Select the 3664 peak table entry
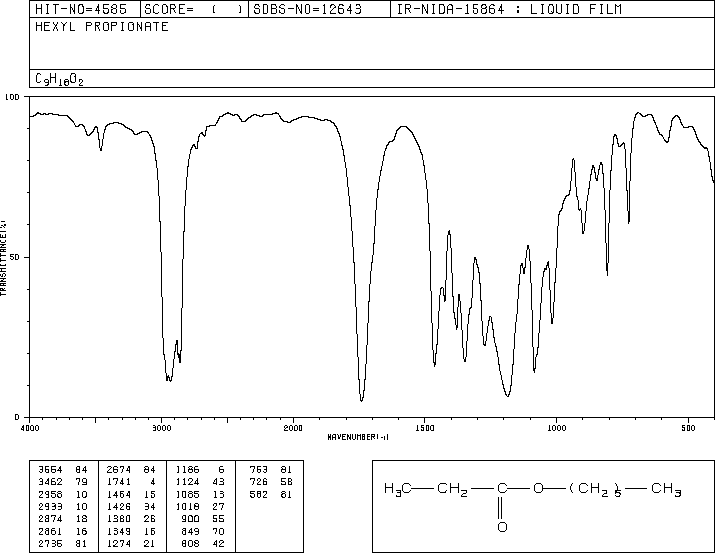715x553 pixels. (62, 470)
